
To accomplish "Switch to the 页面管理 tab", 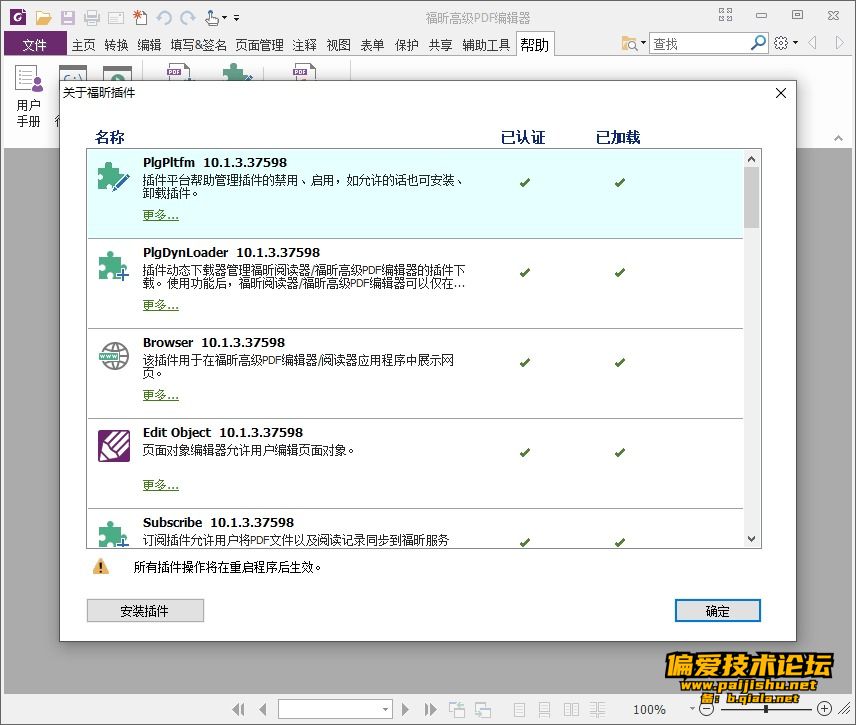I will 259,45.
